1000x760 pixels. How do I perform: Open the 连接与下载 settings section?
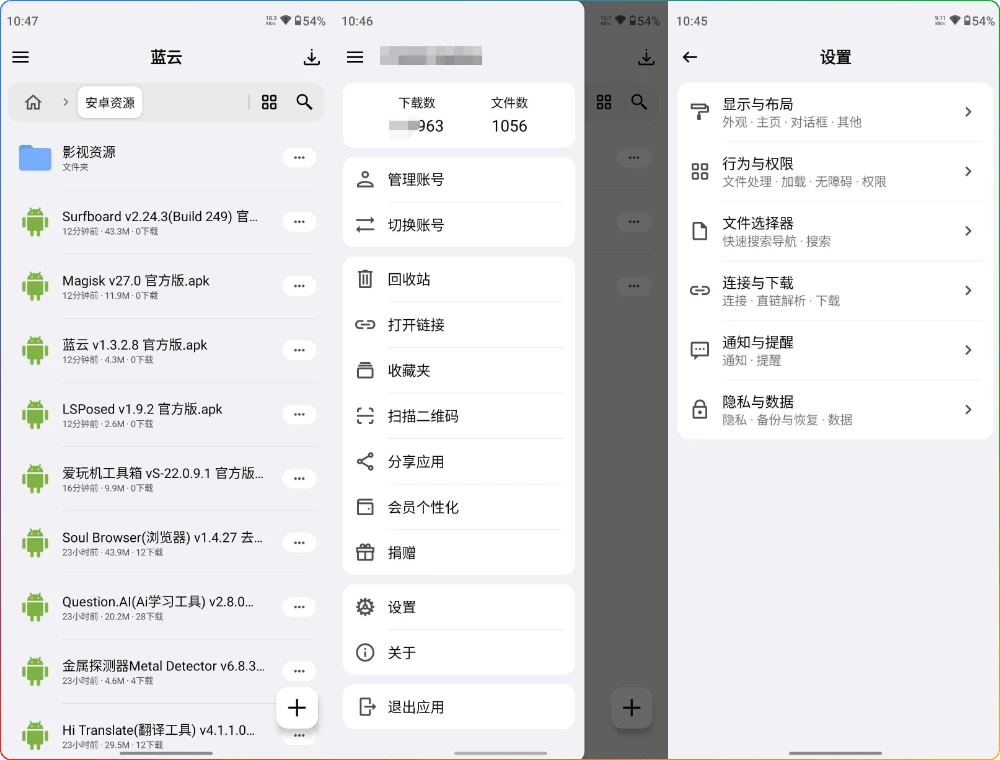pyautogui.click(x=835, y=291)
